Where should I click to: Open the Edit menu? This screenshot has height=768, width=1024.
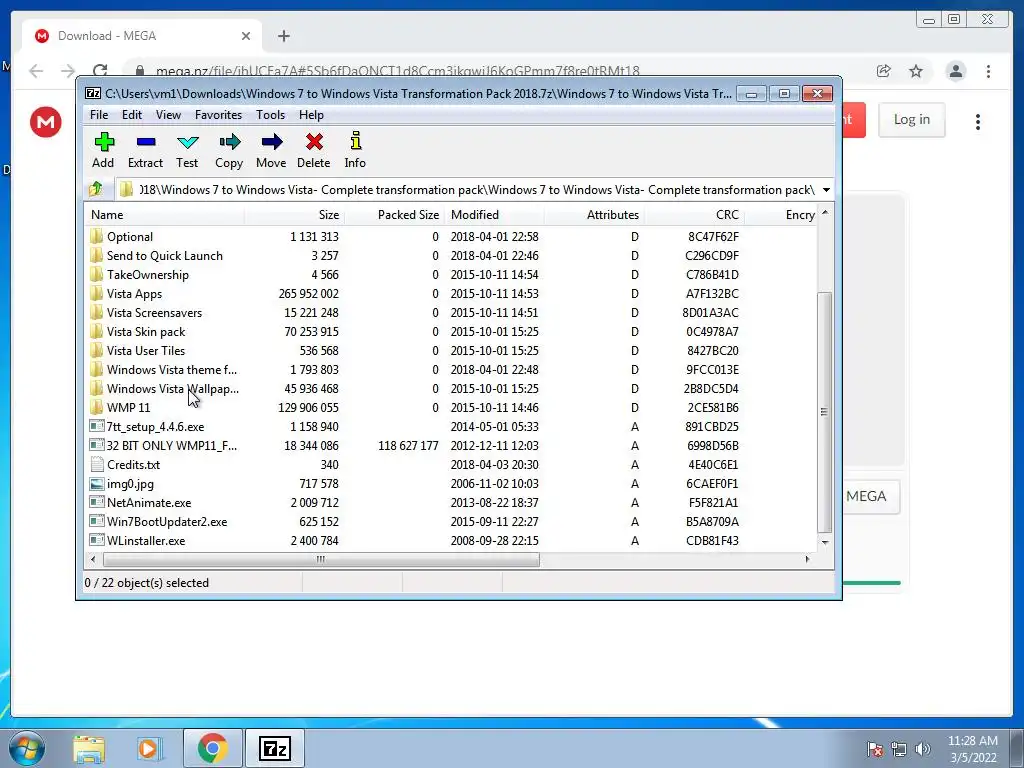pos(132,115)
